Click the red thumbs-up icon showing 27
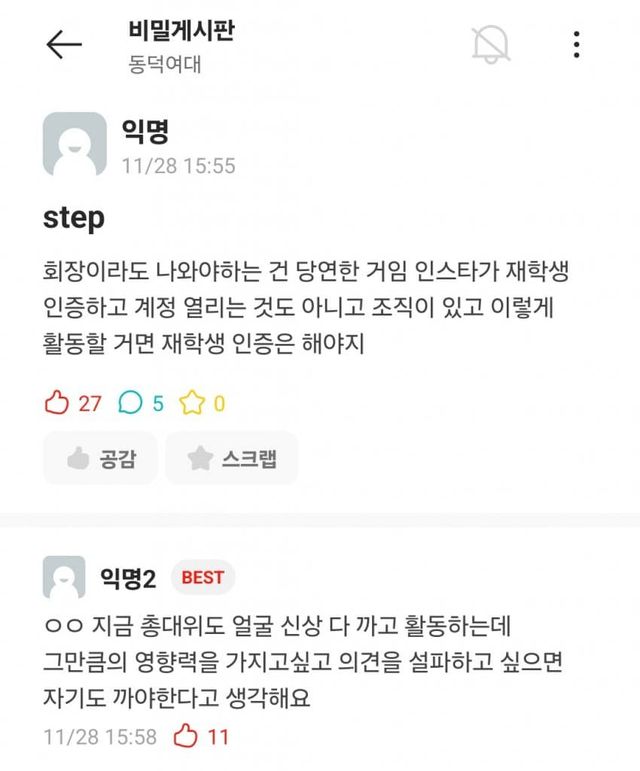The height and width of the screenshot is (771, 640). coord(56,403)
